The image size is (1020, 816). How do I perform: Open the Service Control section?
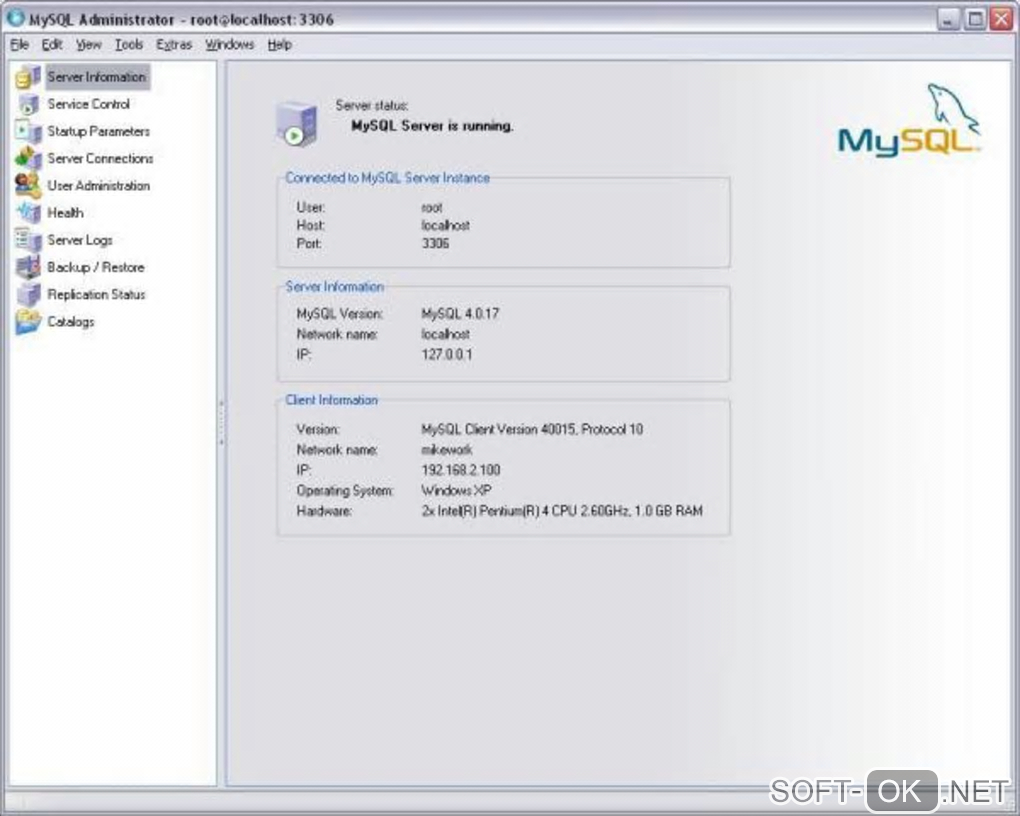pyautogui.click(x=88, y=104)
